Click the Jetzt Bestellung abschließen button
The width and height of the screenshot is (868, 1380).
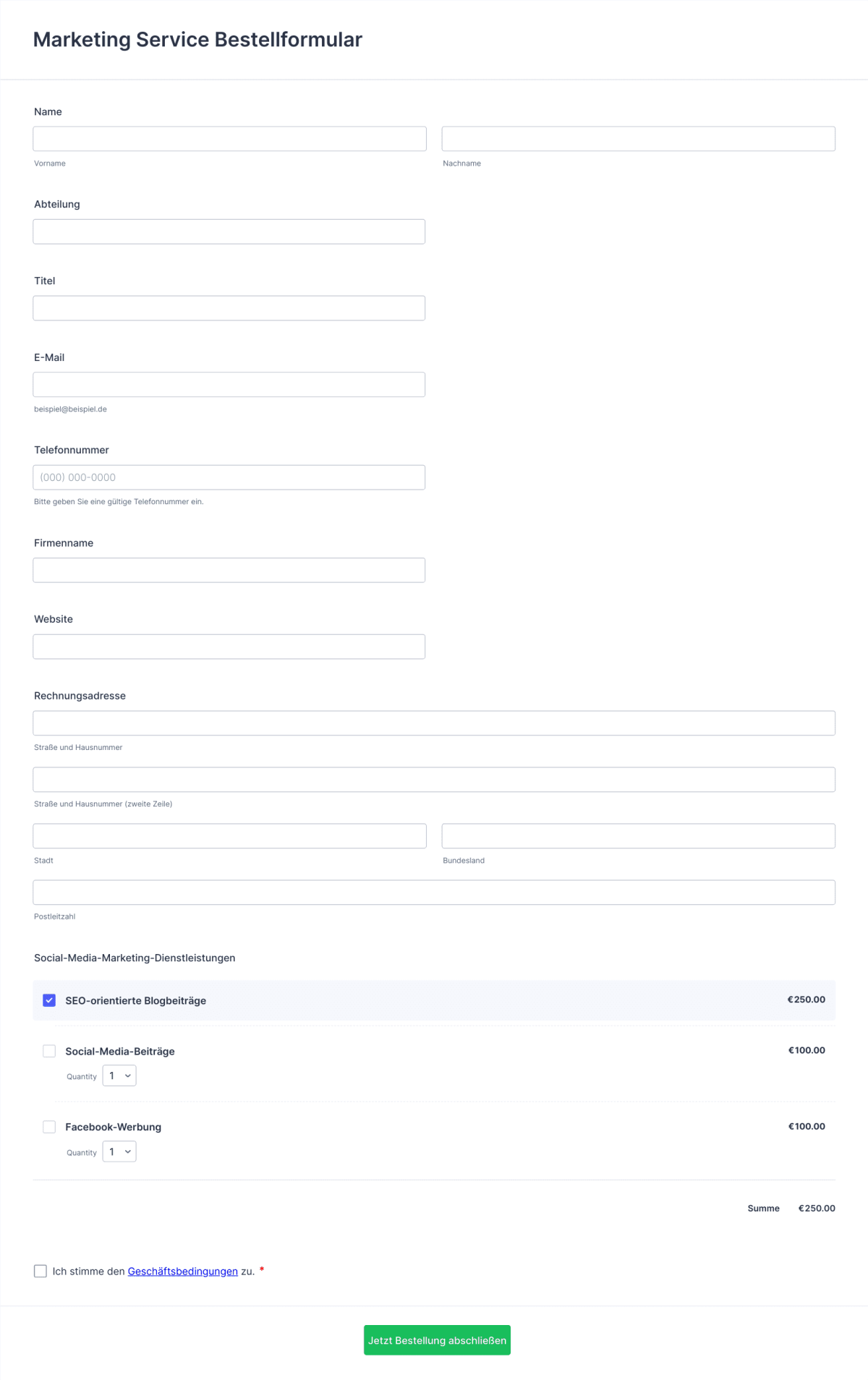click(436, 1339)
